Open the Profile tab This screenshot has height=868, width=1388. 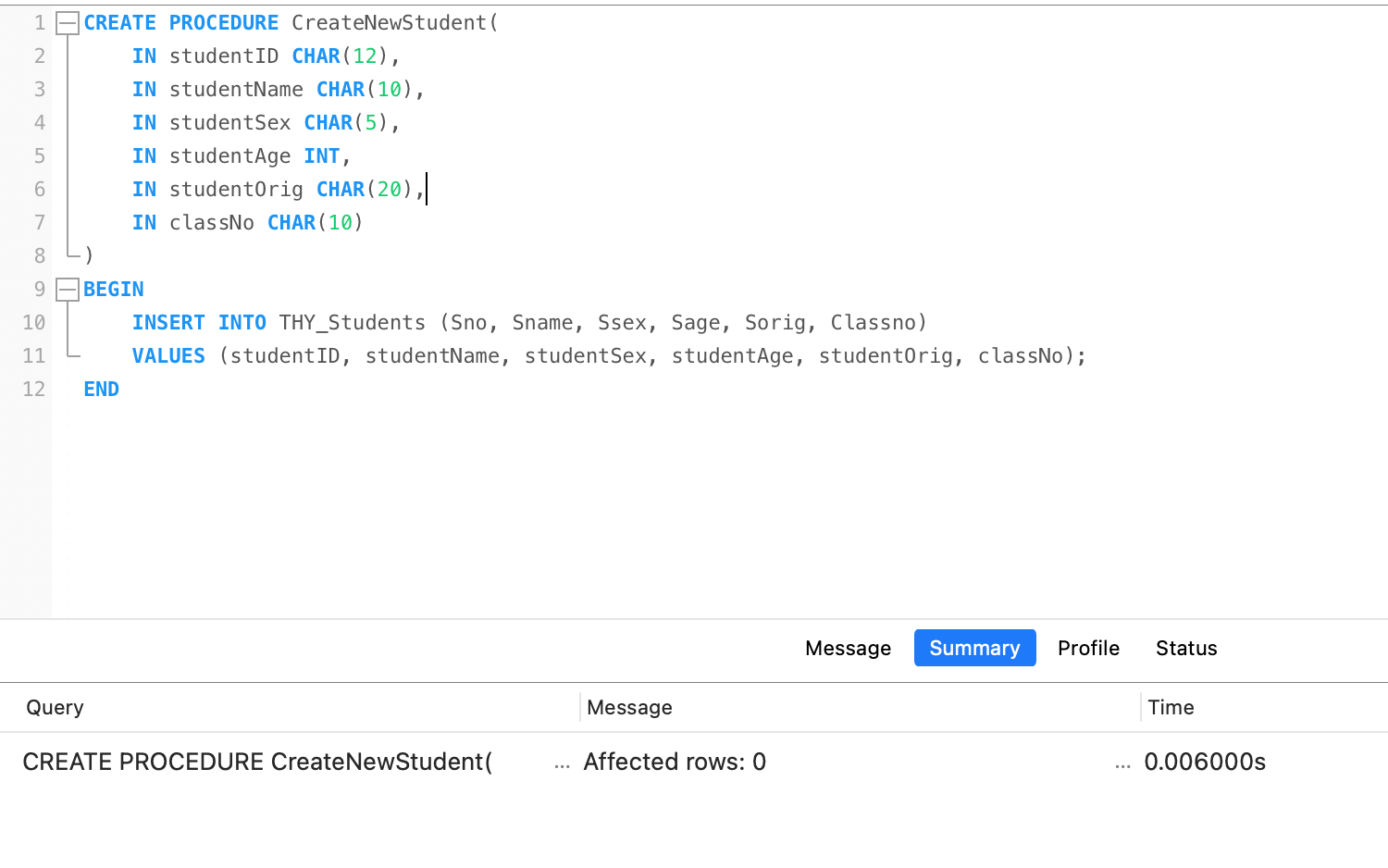pyautogui.click(x=1088, y=648)
